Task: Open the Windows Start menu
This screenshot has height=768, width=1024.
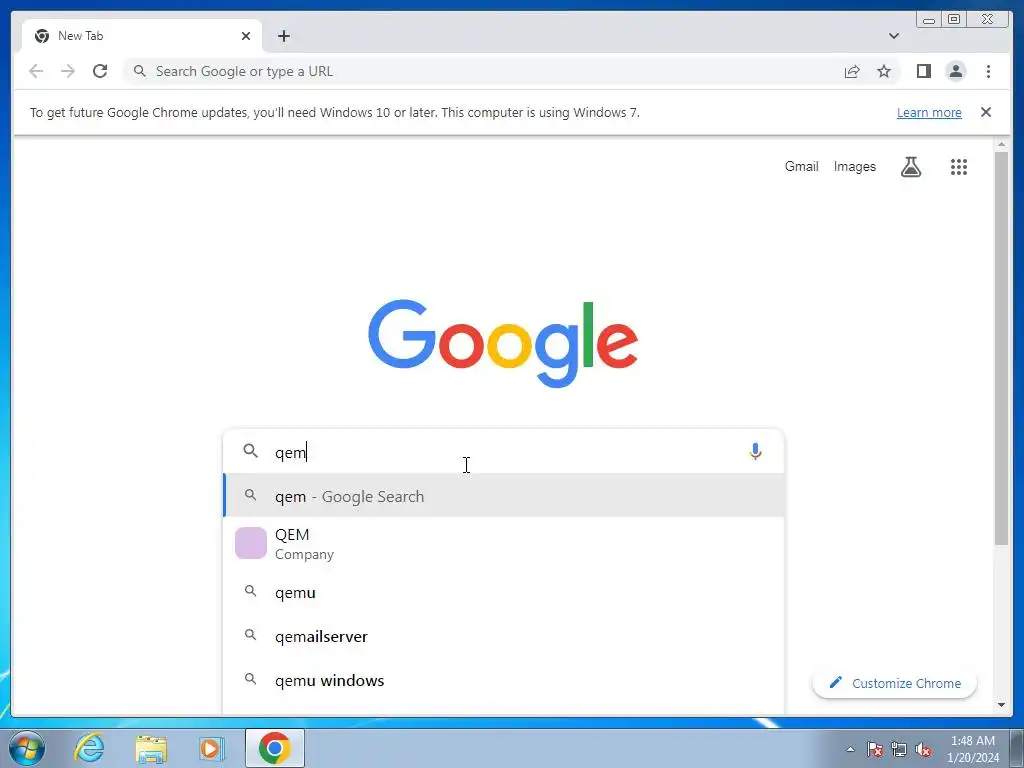Action: 27,748
